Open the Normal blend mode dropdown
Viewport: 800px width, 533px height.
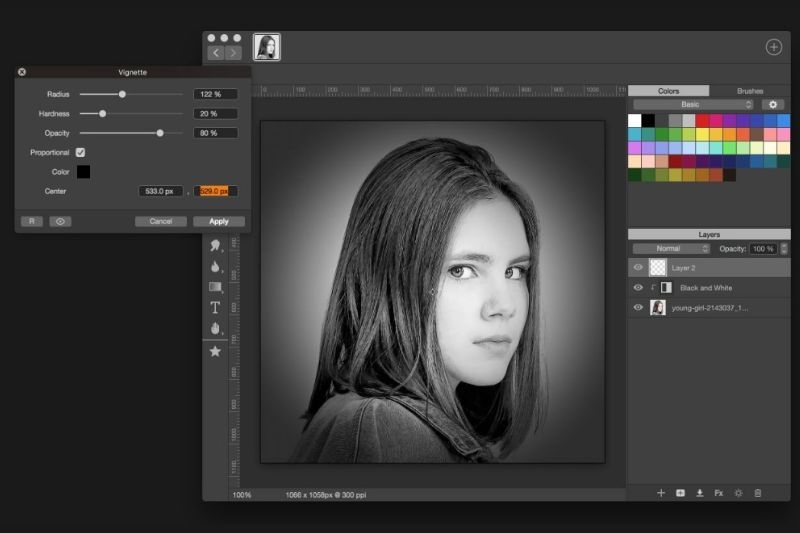(671, 249)
